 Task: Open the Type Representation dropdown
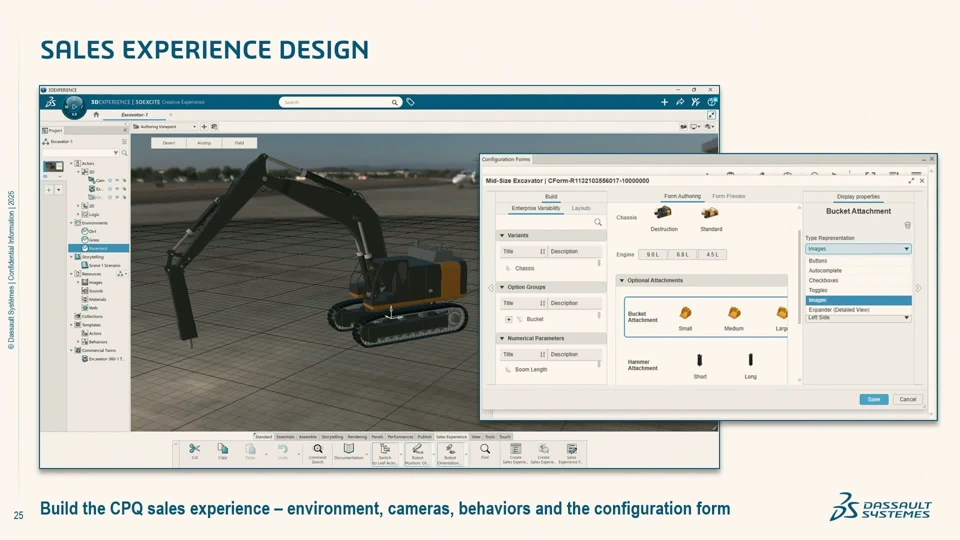pyautogui.click(x=858, y=249)
